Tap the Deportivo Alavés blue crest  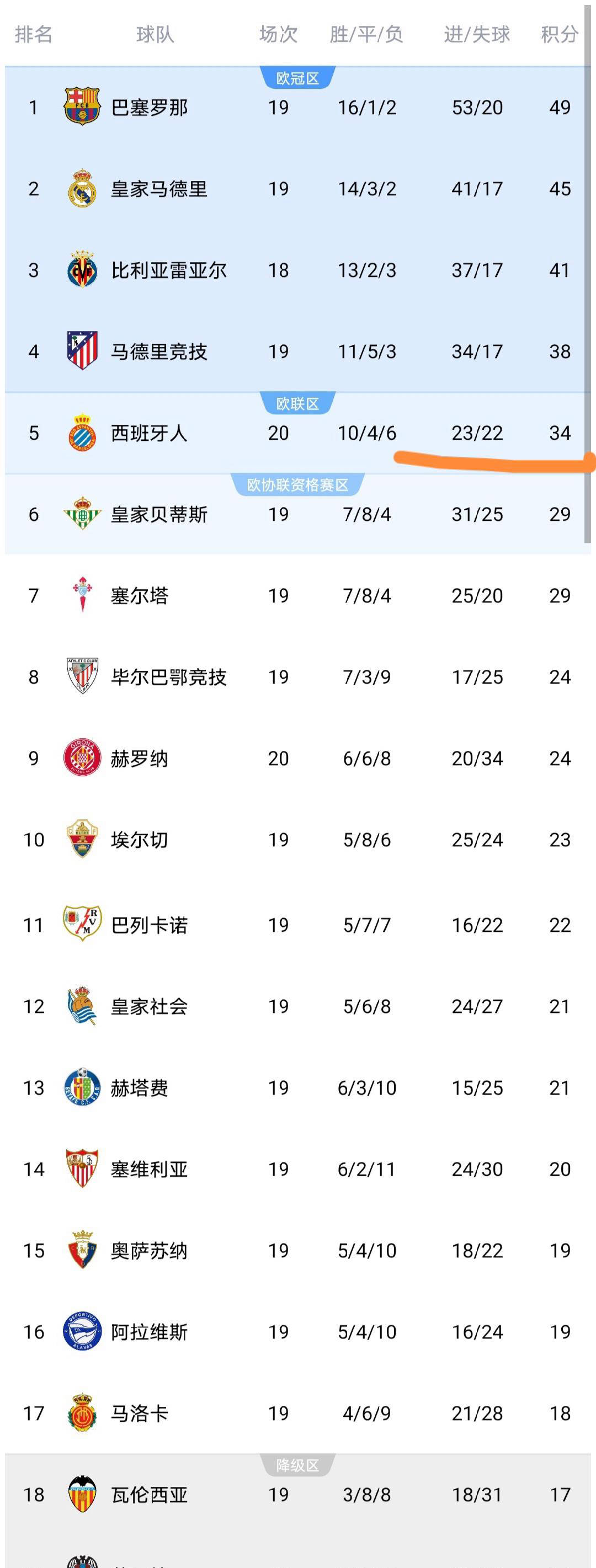82,1331
